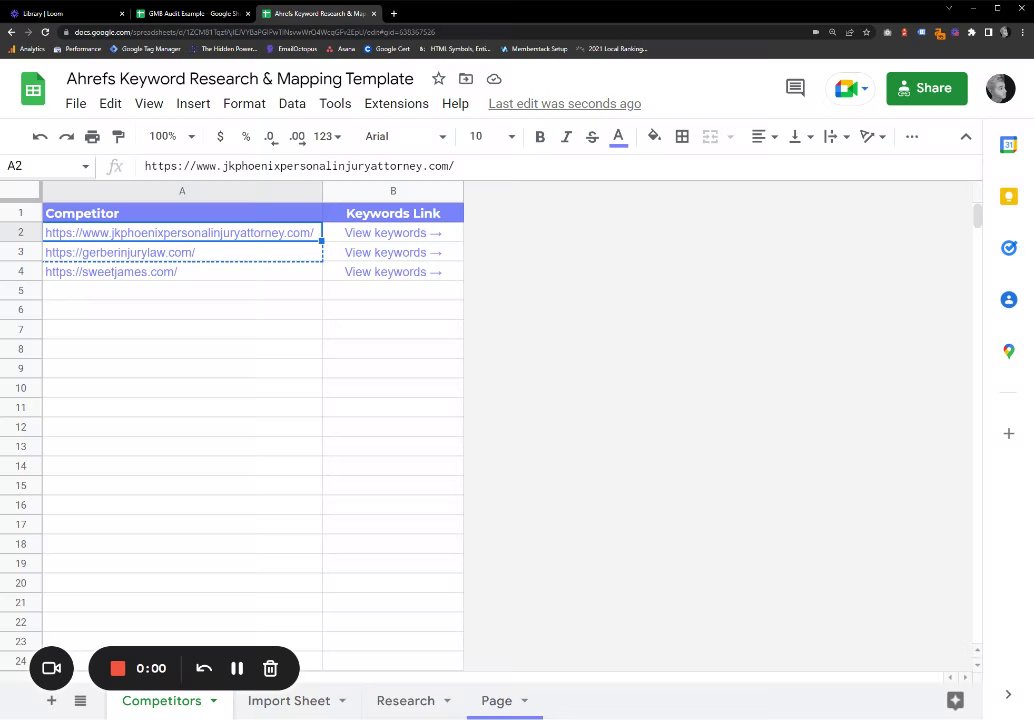Format as percent icon
Viewport: 1034px width, 720px height.
click(246, 136)
